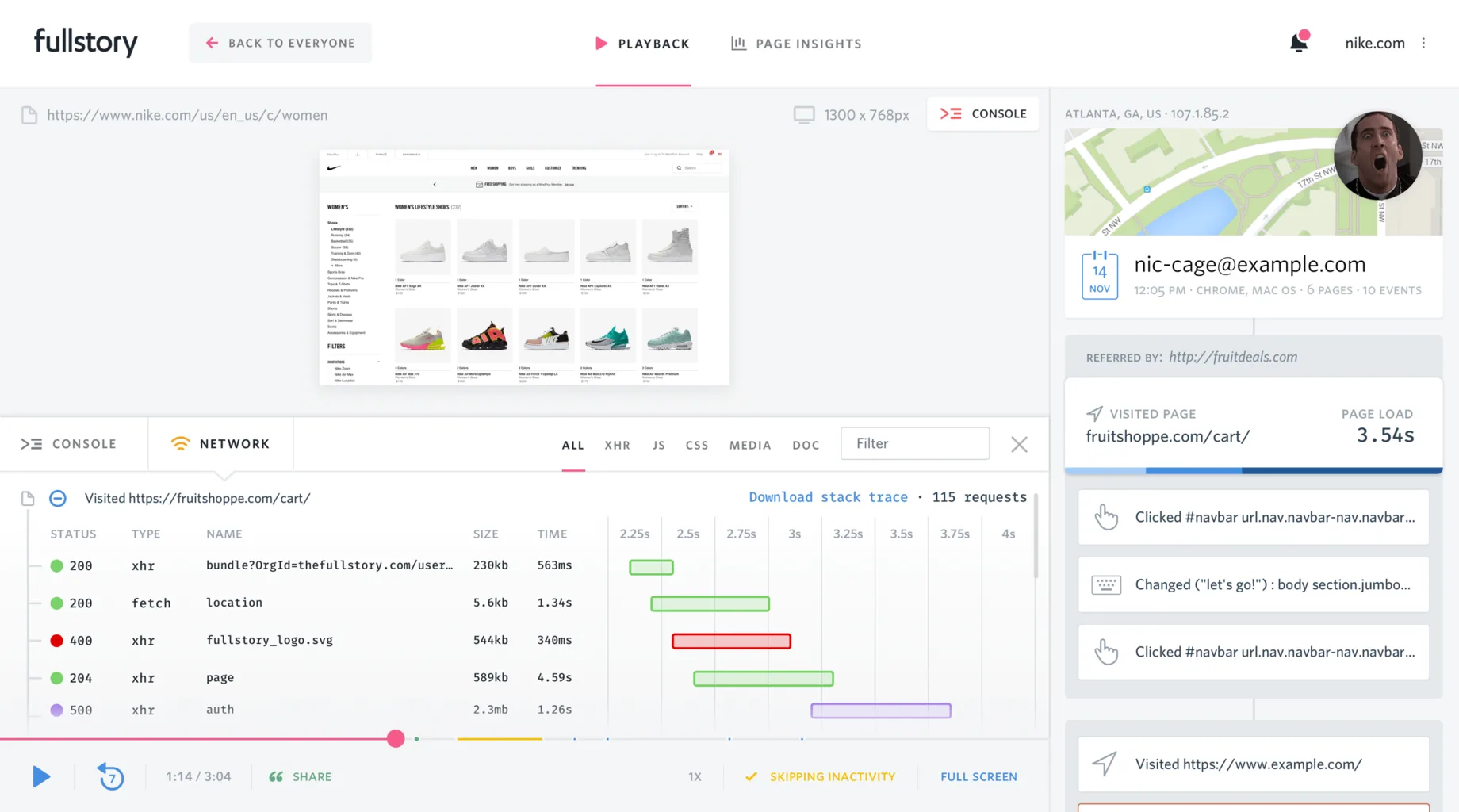Go back via Back to Everyone button

(280, 43)
